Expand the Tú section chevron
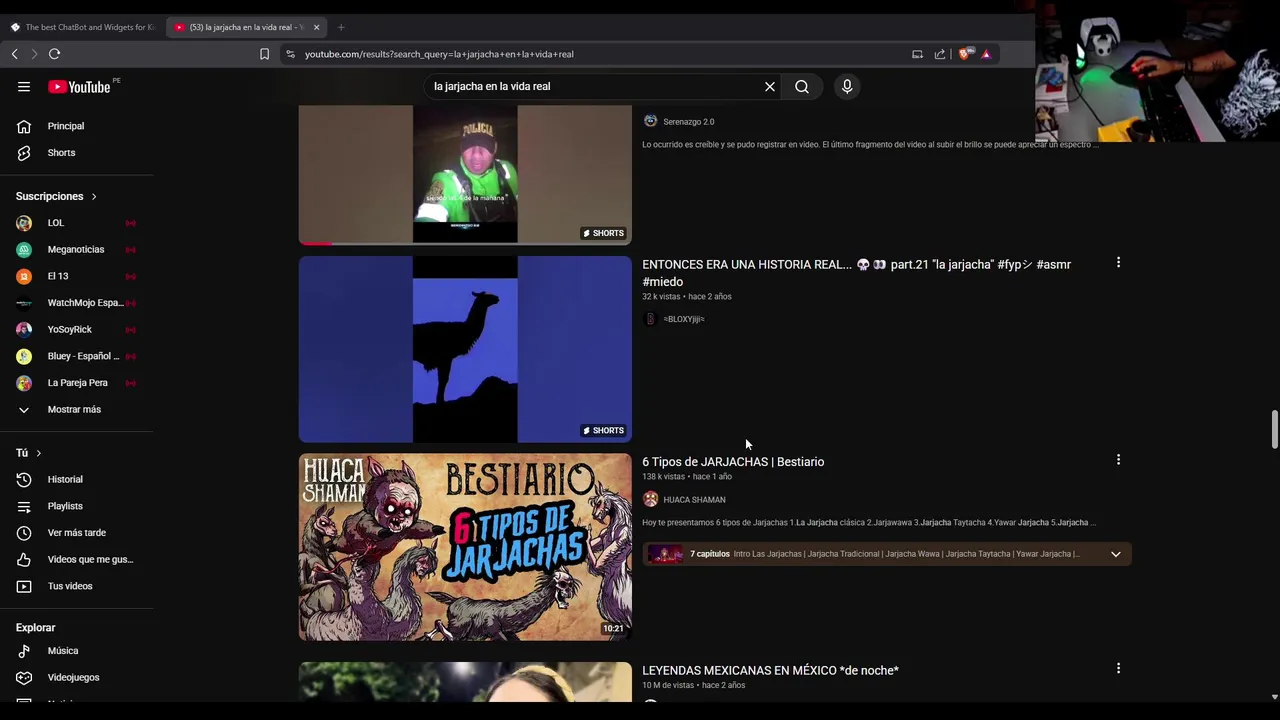The image size is (1280, 720). click(x=38, y=453)
